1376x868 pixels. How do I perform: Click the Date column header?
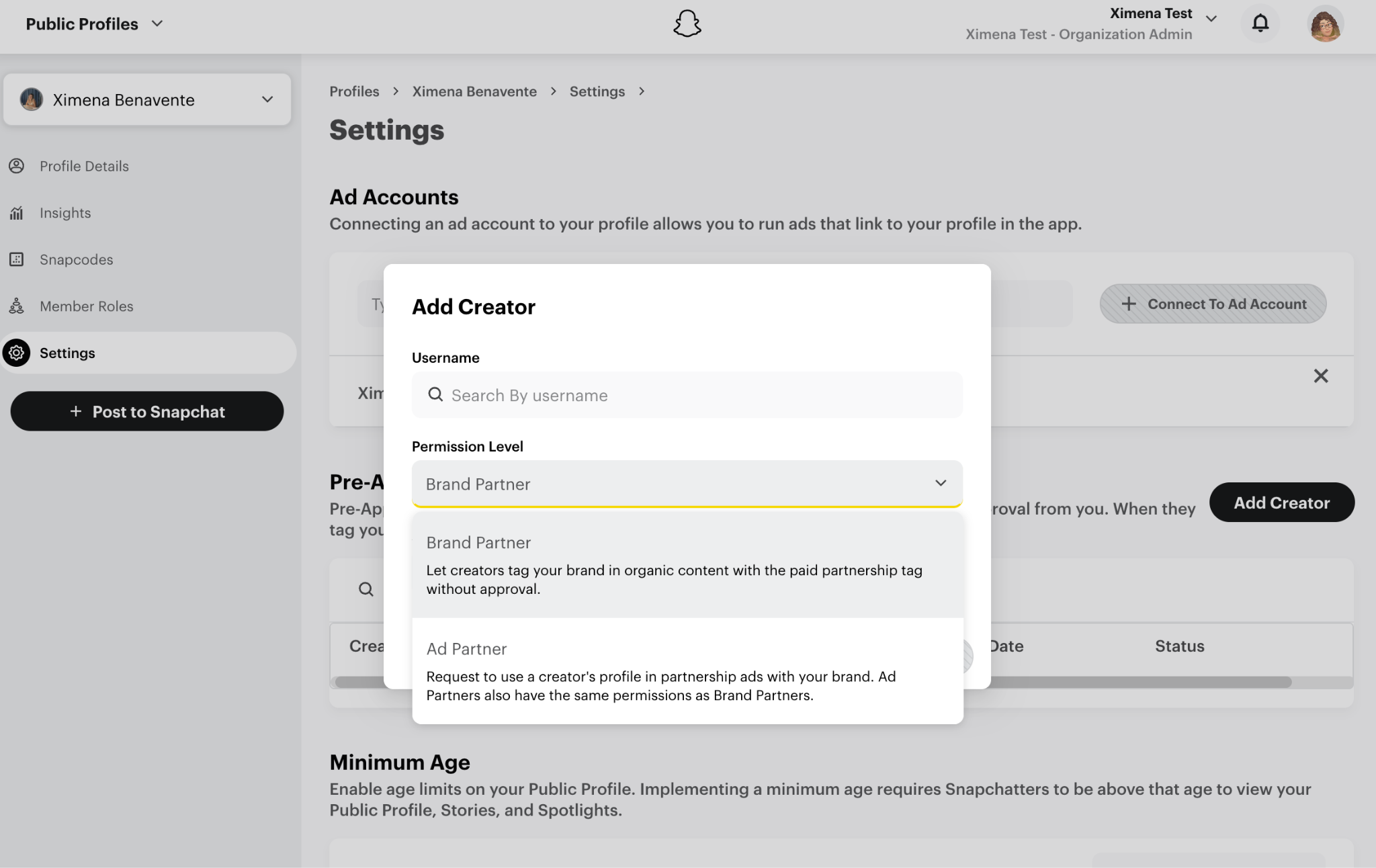(x=1006, y=646)
